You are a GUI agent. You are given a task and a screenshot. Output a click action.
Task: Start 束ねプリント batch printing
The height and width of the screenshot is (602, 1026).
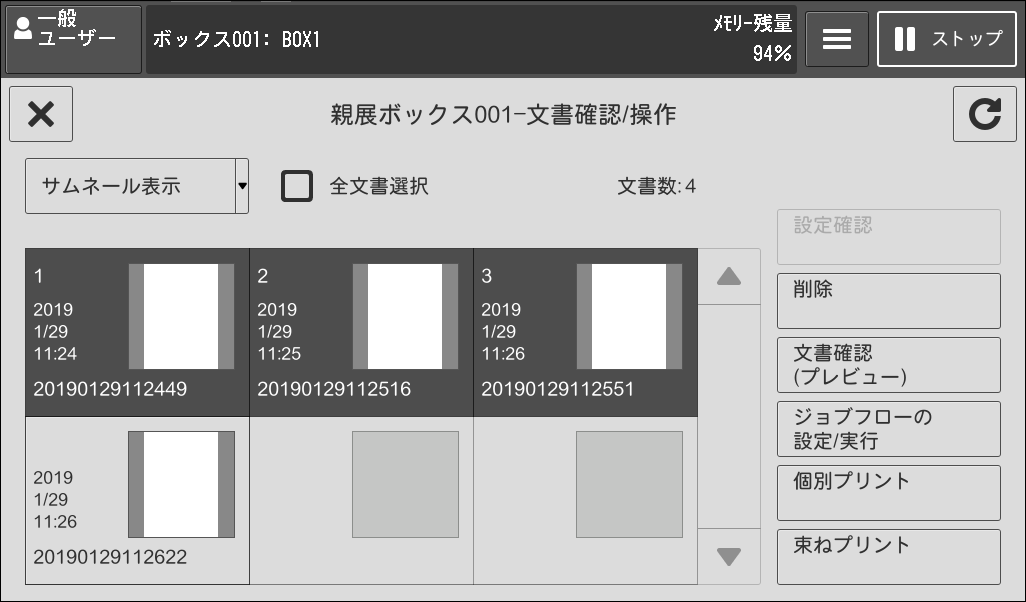click(x=888, y=557)
